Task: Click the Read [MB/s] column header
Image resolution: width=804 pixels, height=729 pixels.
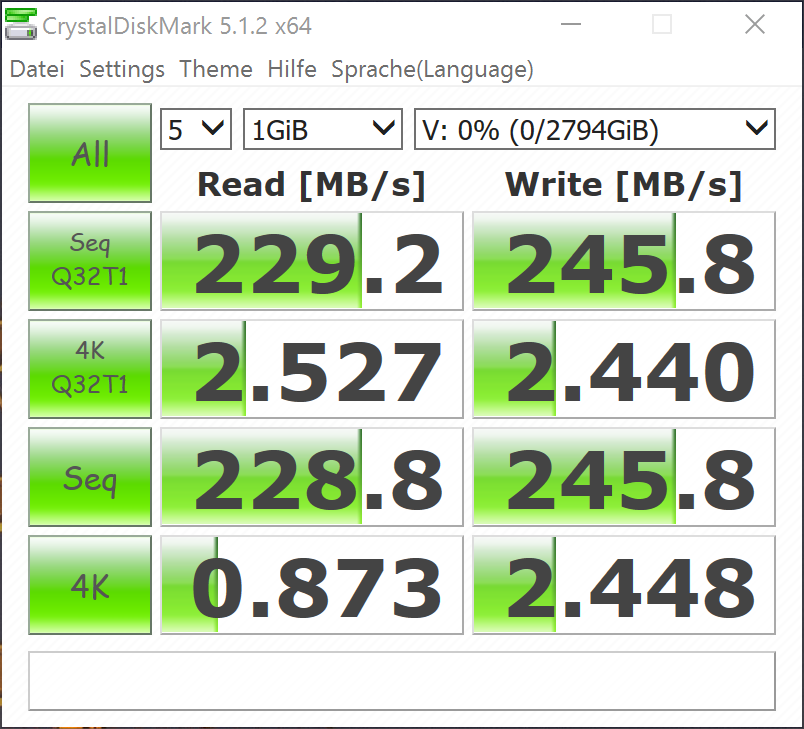Action: pos(312,185)
